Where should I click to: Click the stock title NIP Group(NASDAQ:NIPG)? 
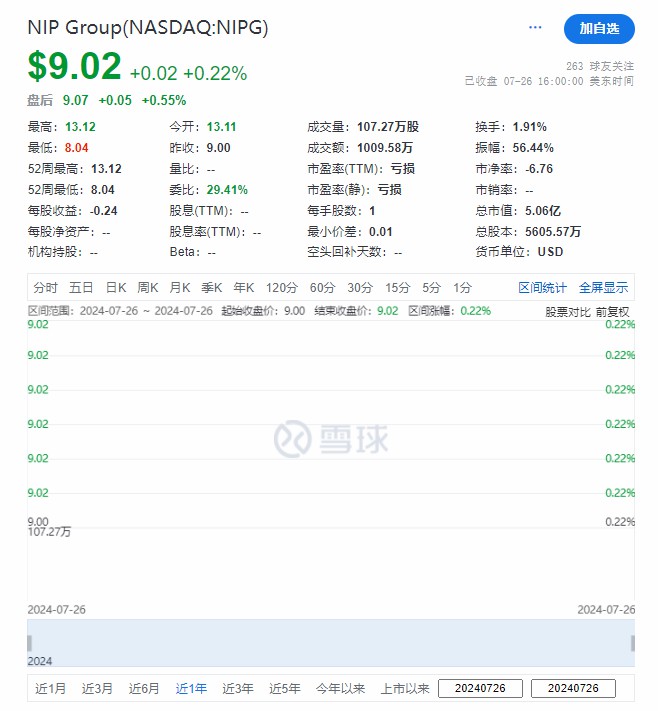148,28
